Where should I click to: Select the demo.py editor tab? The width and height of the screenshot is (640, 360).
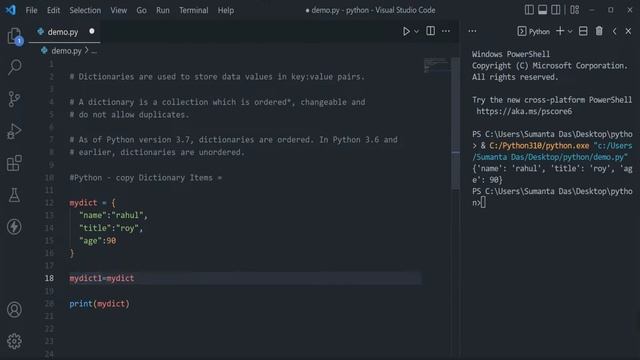(x=63, y=32)
